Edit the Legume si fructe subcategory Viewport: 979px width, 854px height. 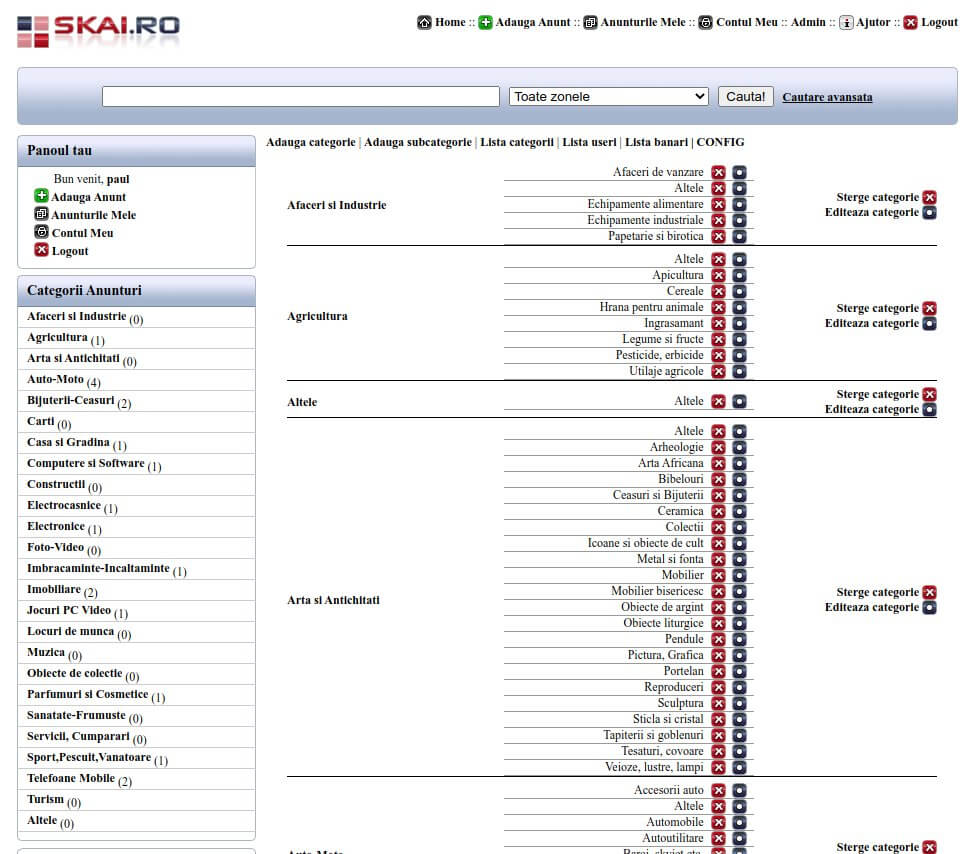click(x=739, y=340)
